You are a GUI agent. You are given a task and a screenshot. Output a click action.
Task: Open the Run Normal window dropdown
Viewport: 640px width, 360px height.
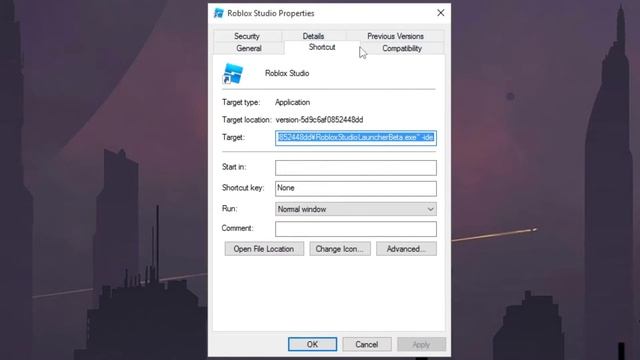click(356, 209)
